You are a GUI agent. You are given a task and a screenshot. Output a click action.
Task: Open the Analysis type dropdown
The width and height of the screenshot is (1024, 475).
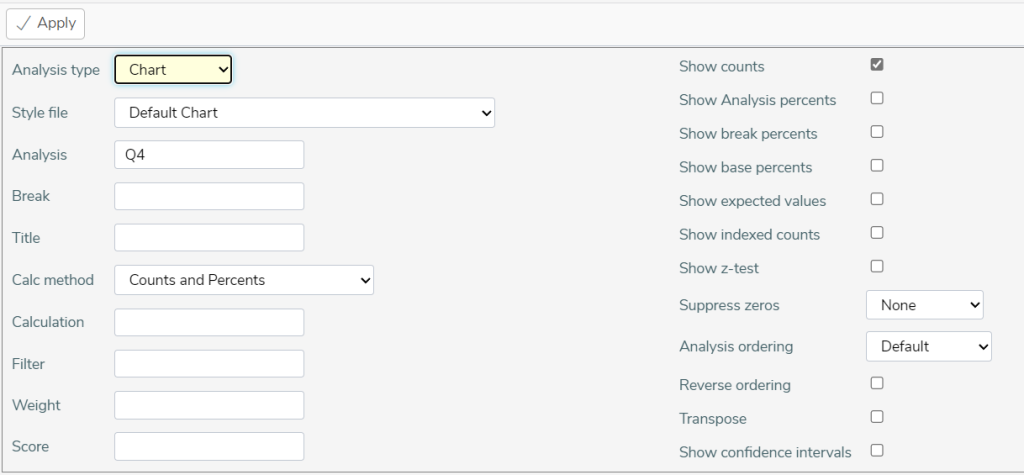click(173, 70)
